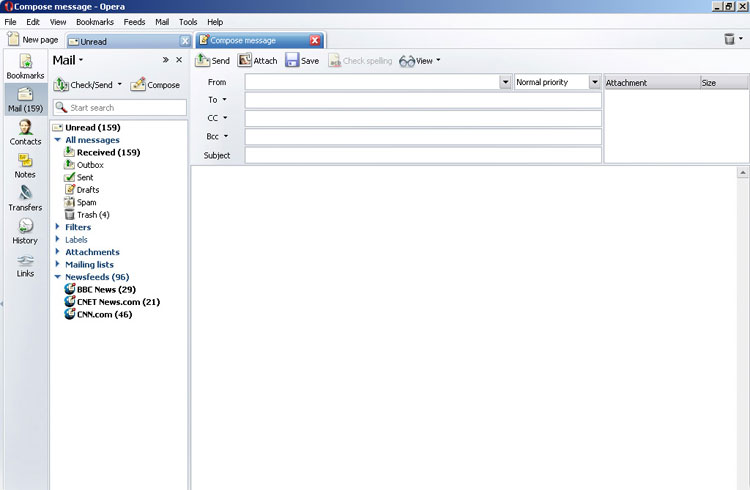Click the Compose pencil icon
Viewport: 750px width, 490px height.
[138, 84]
